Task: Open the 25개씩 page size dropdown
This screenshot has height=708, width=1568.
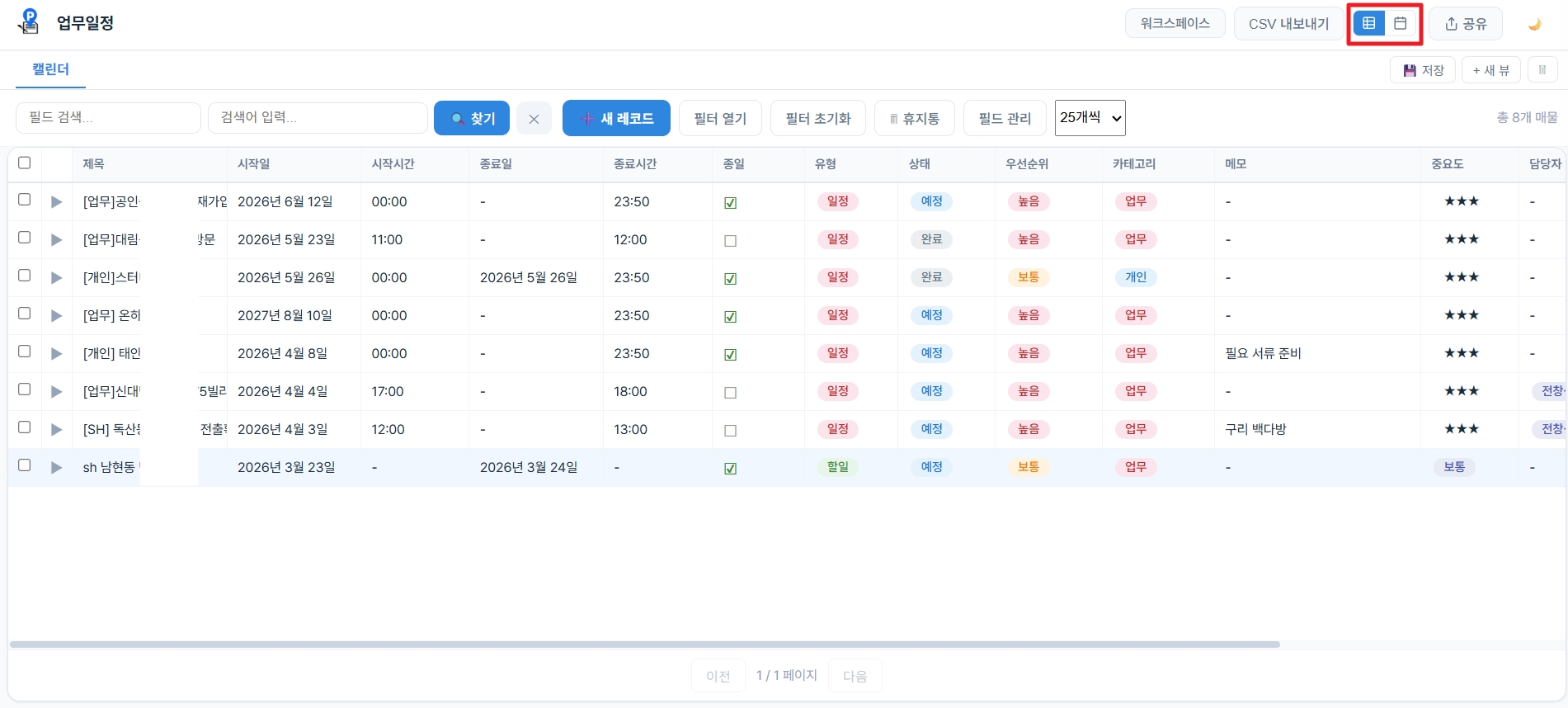Action: click(1090, 118)
